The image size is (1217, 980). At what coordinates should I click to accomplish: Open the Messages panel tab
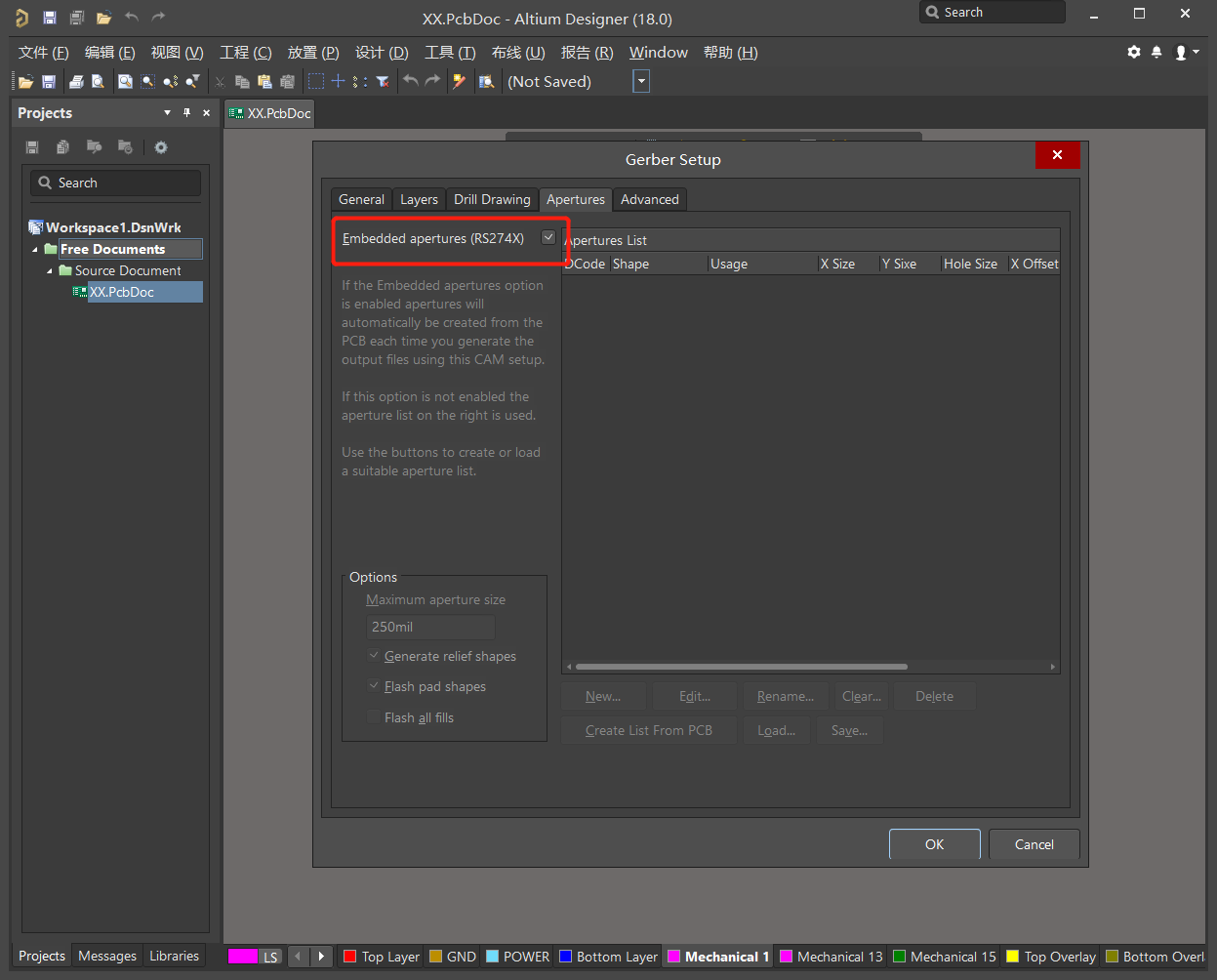(x=107, y=956)
